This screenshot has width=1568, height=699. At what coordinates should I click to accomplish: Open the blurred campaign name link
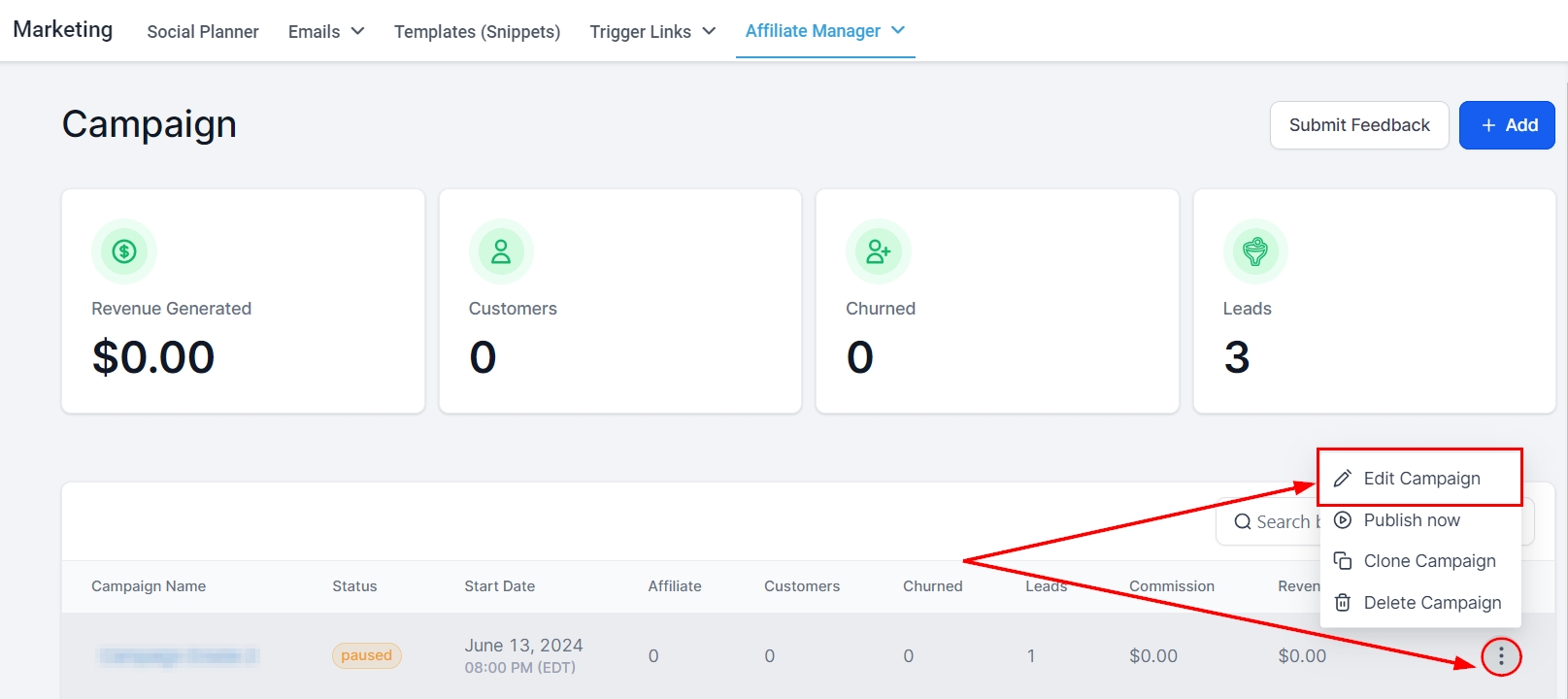pos(178,657)
